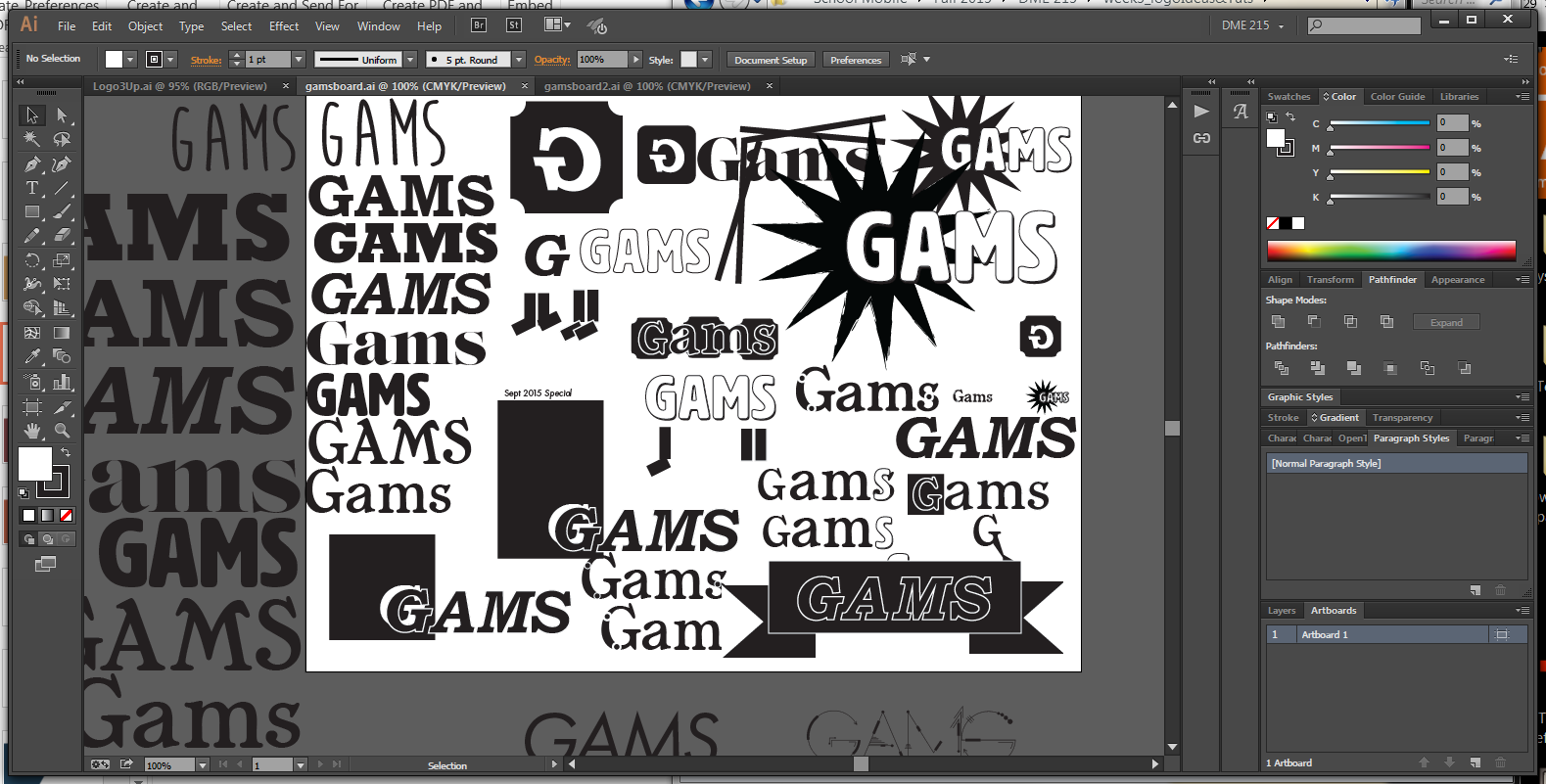
Task: Activate the Type tool
Action: tap(32, 188)
